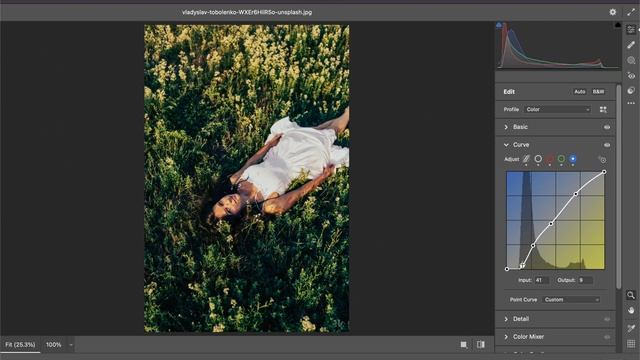Select the curve's bottom-left endpoint
This screenshot has height=360, width=640.
tap(507, 269)
